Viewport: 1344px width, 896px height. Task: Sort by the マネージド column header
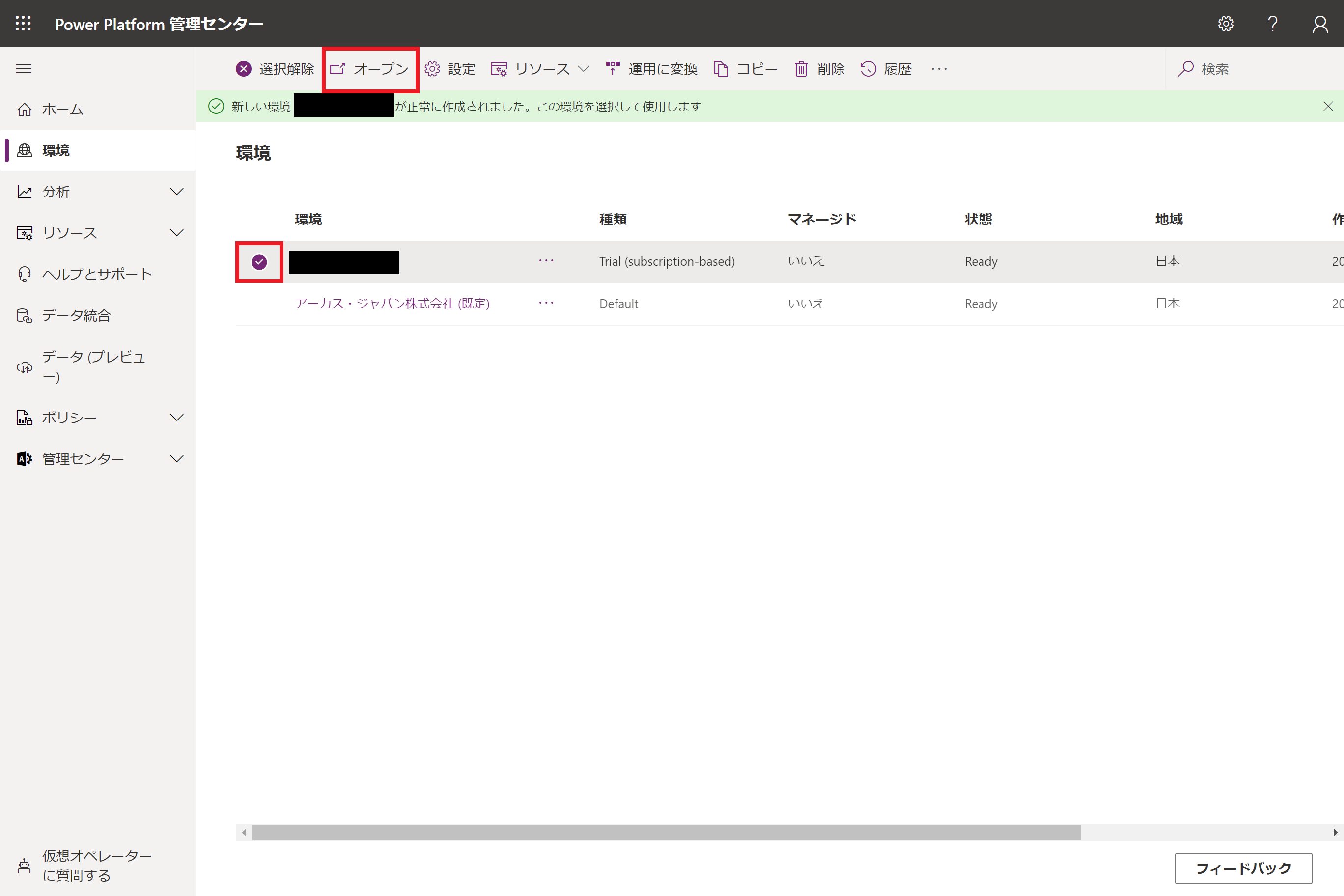(822, 219)
